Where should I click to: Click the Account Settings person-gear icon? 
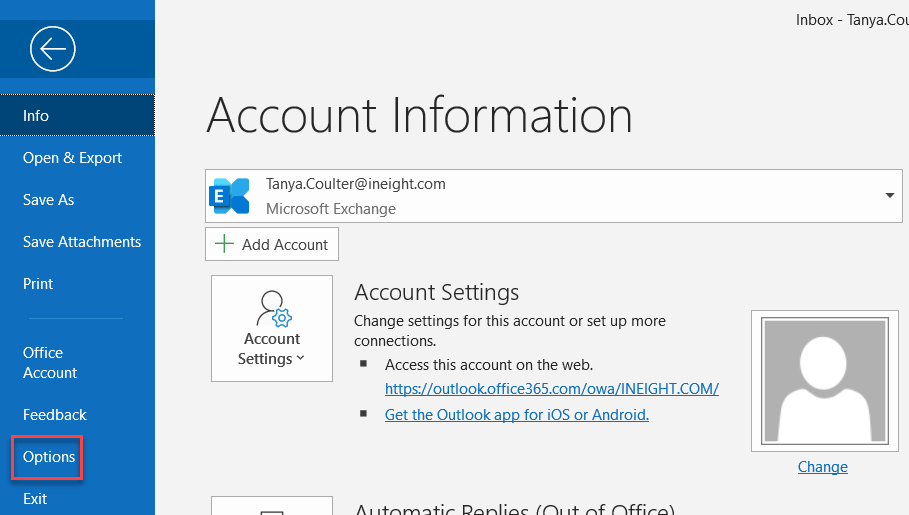click(274, 309)
